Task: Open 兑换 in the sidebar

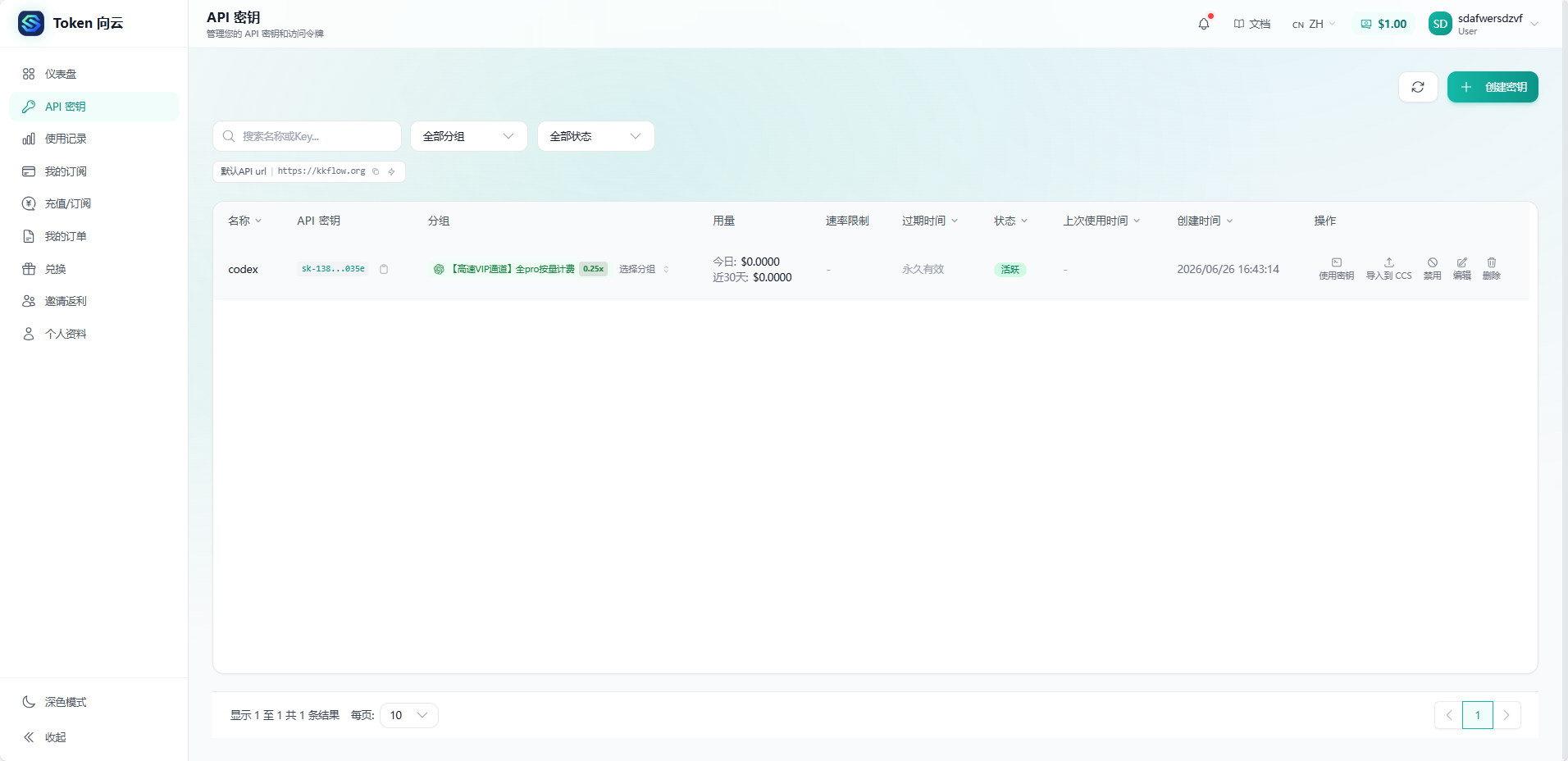Action: pyautogui.click(x=94, y=269)
